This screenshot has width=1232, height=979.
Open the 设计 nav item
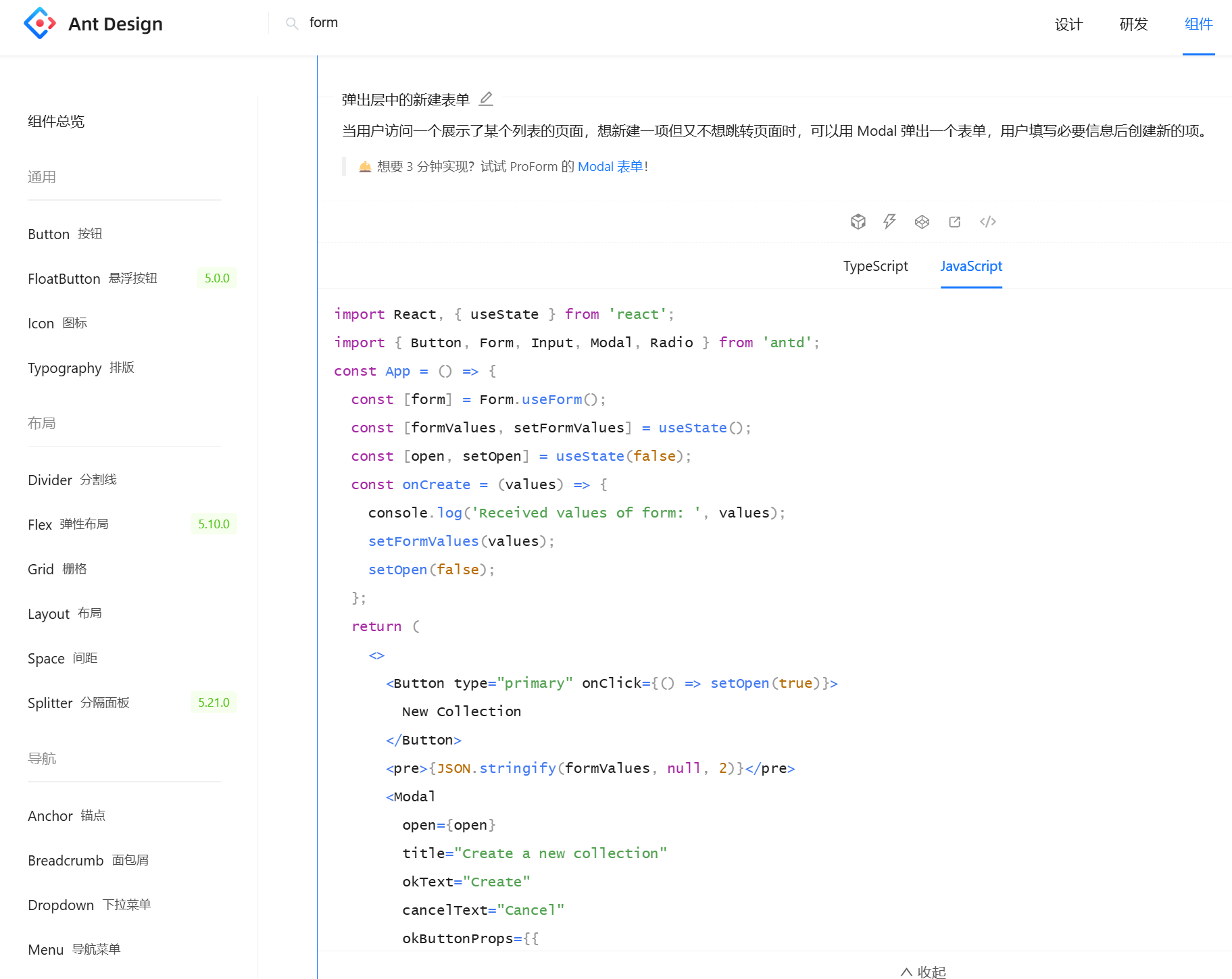1068,24
